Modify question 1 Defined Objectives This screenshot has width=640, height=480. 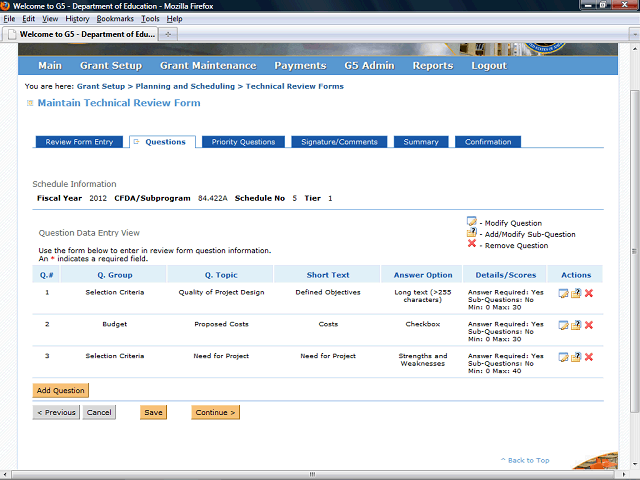coord(563,293)
